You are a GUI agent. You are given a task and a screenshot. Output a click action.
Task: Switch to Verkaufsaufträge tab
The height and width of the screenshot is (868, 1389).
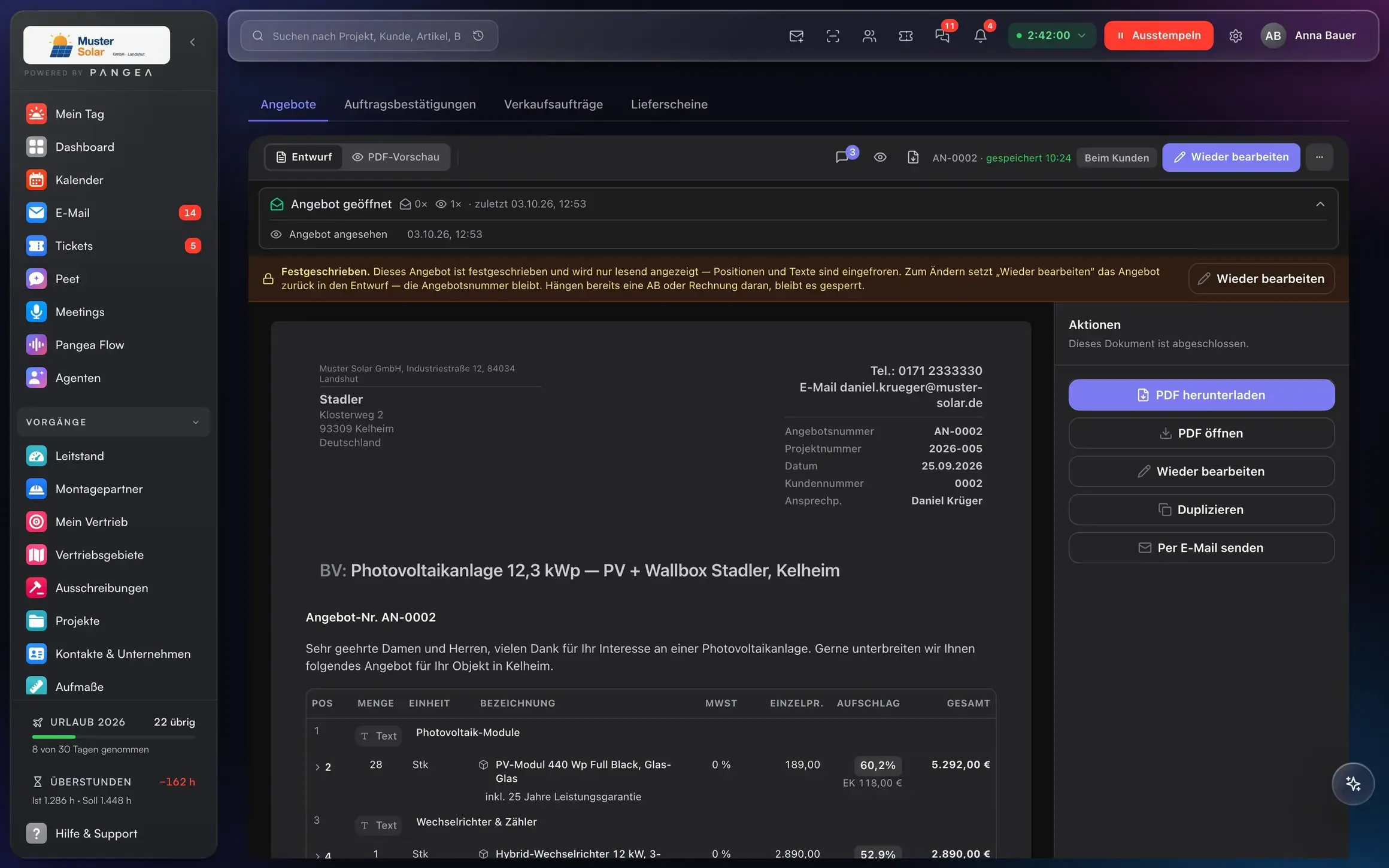tap(553, 104)
